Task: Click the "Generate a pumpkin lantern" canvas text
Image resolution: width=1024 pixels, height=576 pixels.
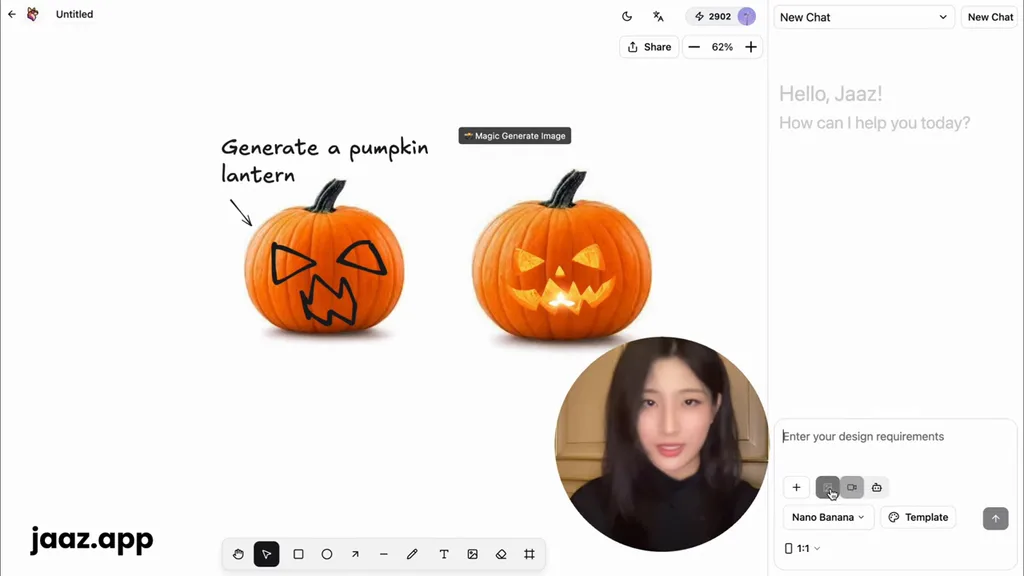Action: [325, 161]
